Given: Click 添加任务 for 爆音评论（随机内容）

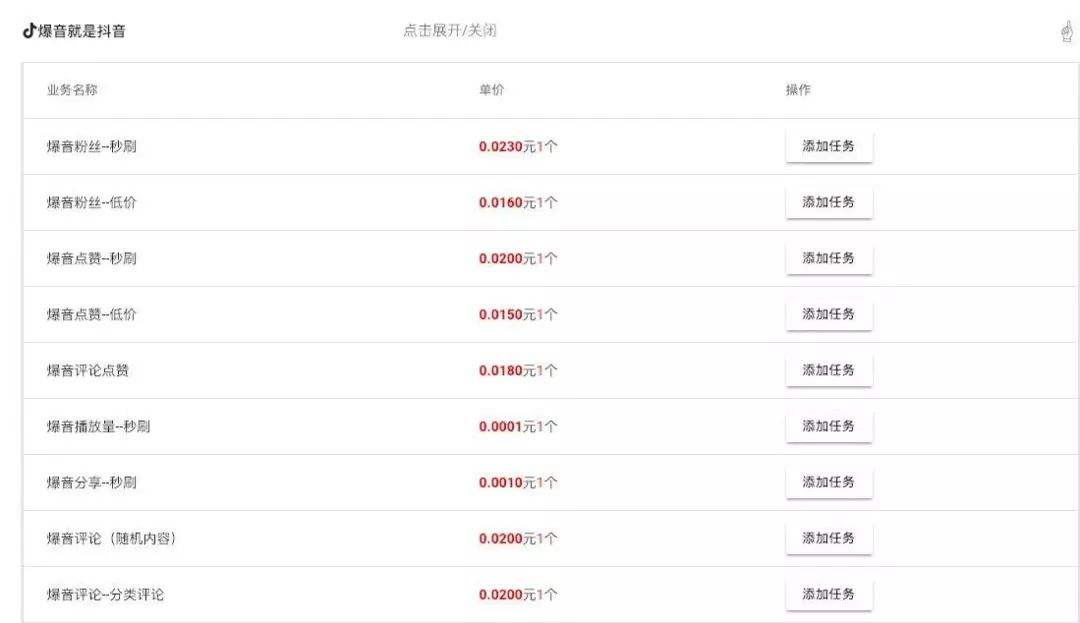Looking at the screenshot, I should pos(829,537).
